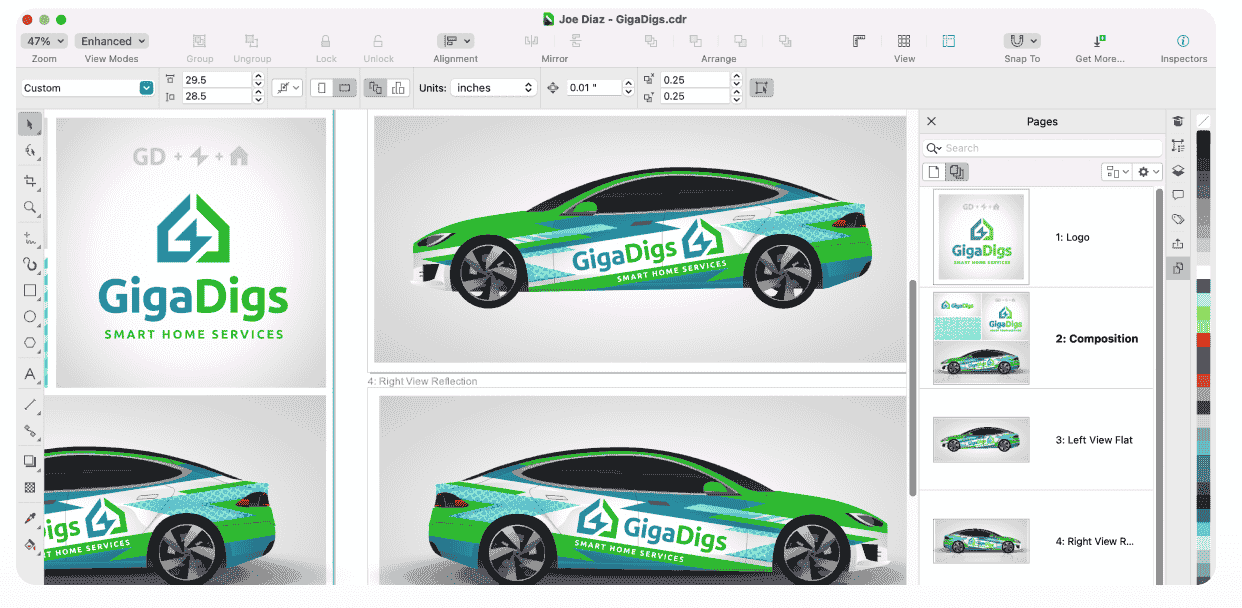Set page orientation to landscape
1242x608 pixels.
click(x=345, y=88)
